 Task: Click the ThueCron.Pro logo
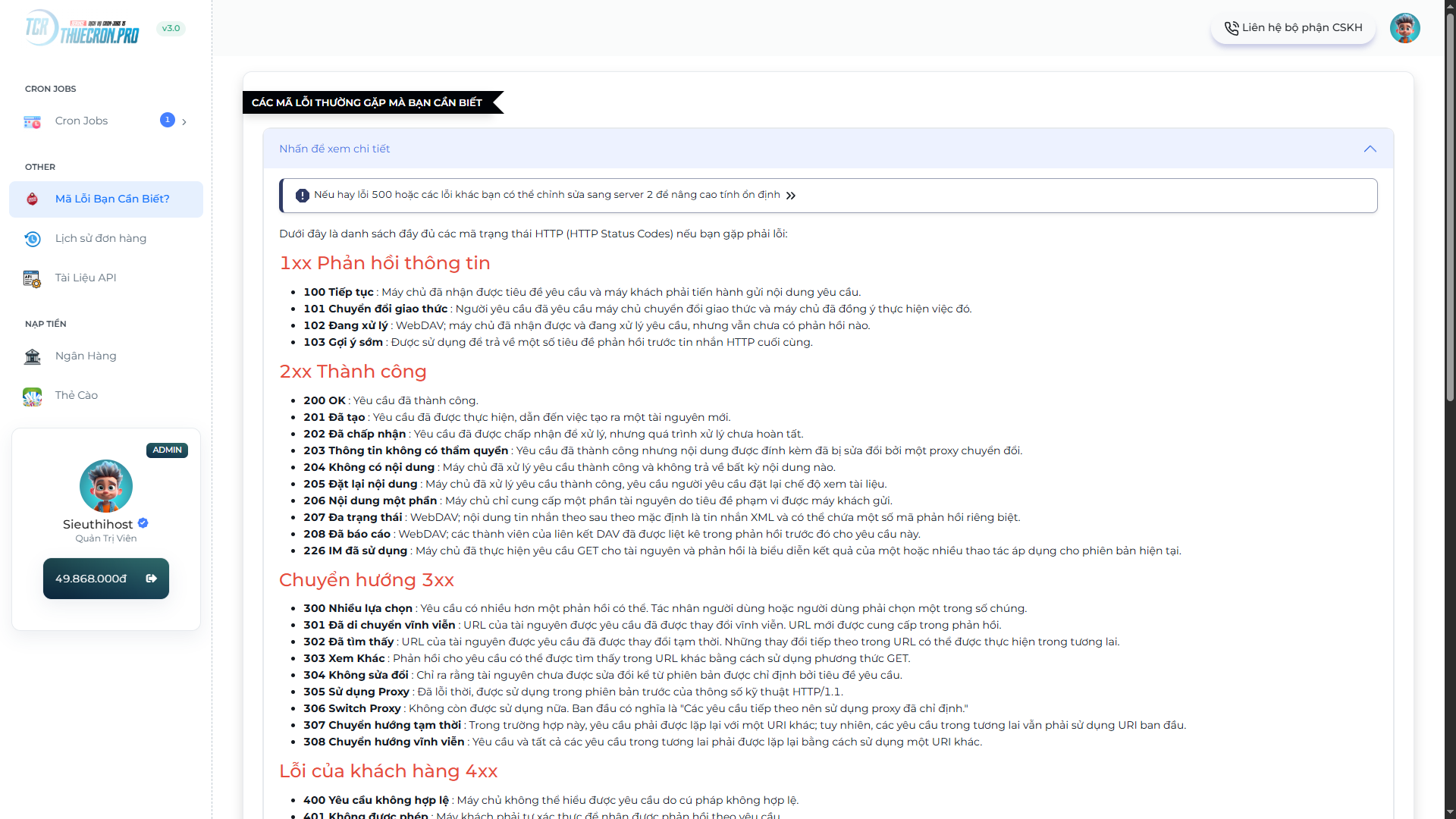82,28
